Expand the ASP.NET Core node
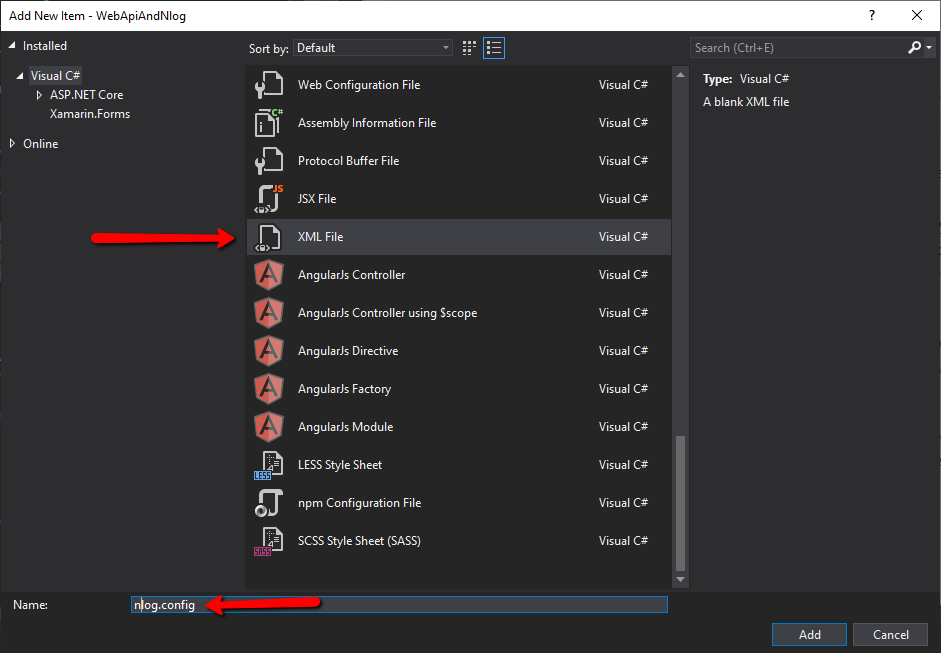Viewport: 941px width, 653px height. click(x=39, y=95)
